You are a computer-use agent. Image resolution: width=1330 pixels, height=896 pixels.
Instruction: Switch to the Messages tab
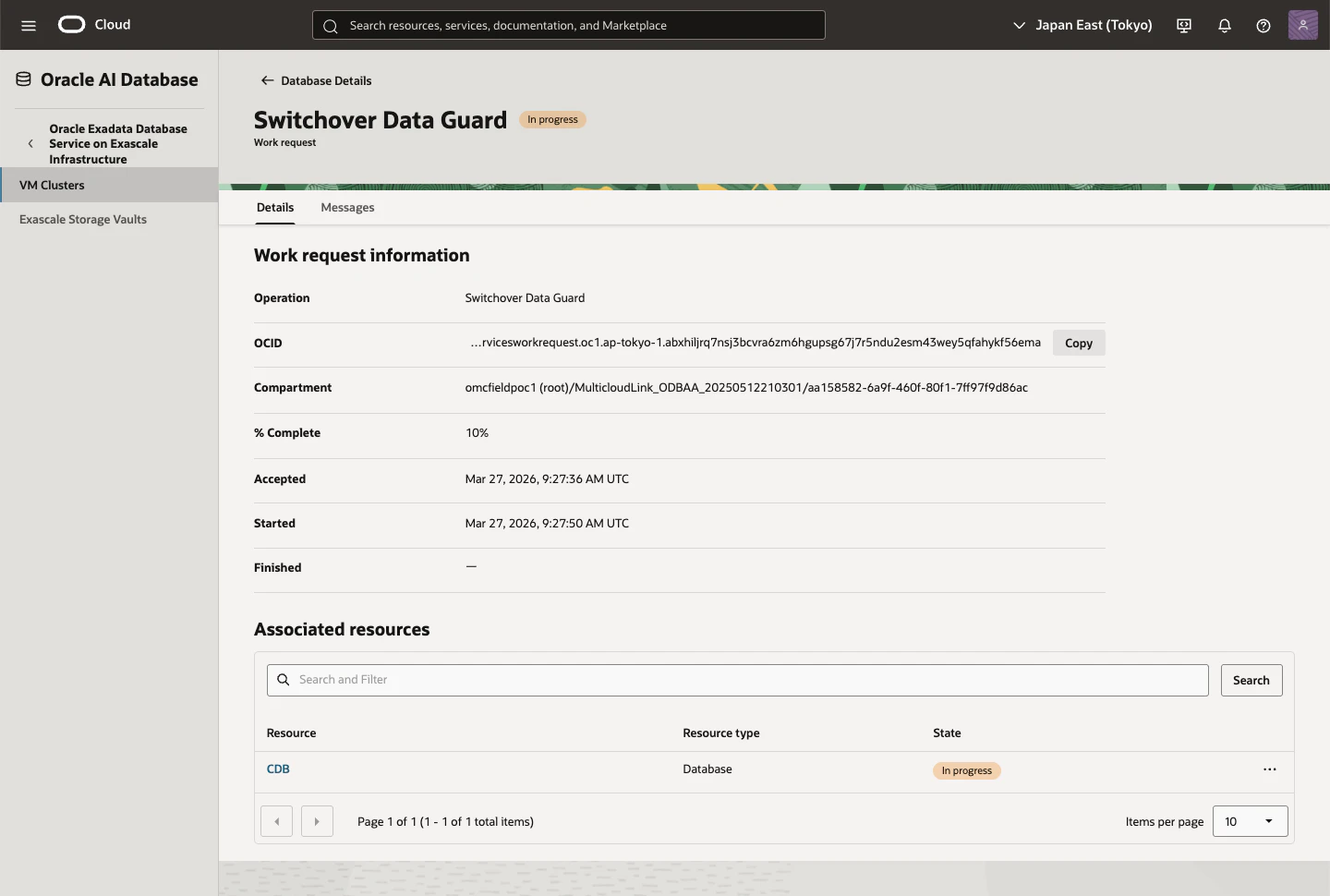pos(347,208)
